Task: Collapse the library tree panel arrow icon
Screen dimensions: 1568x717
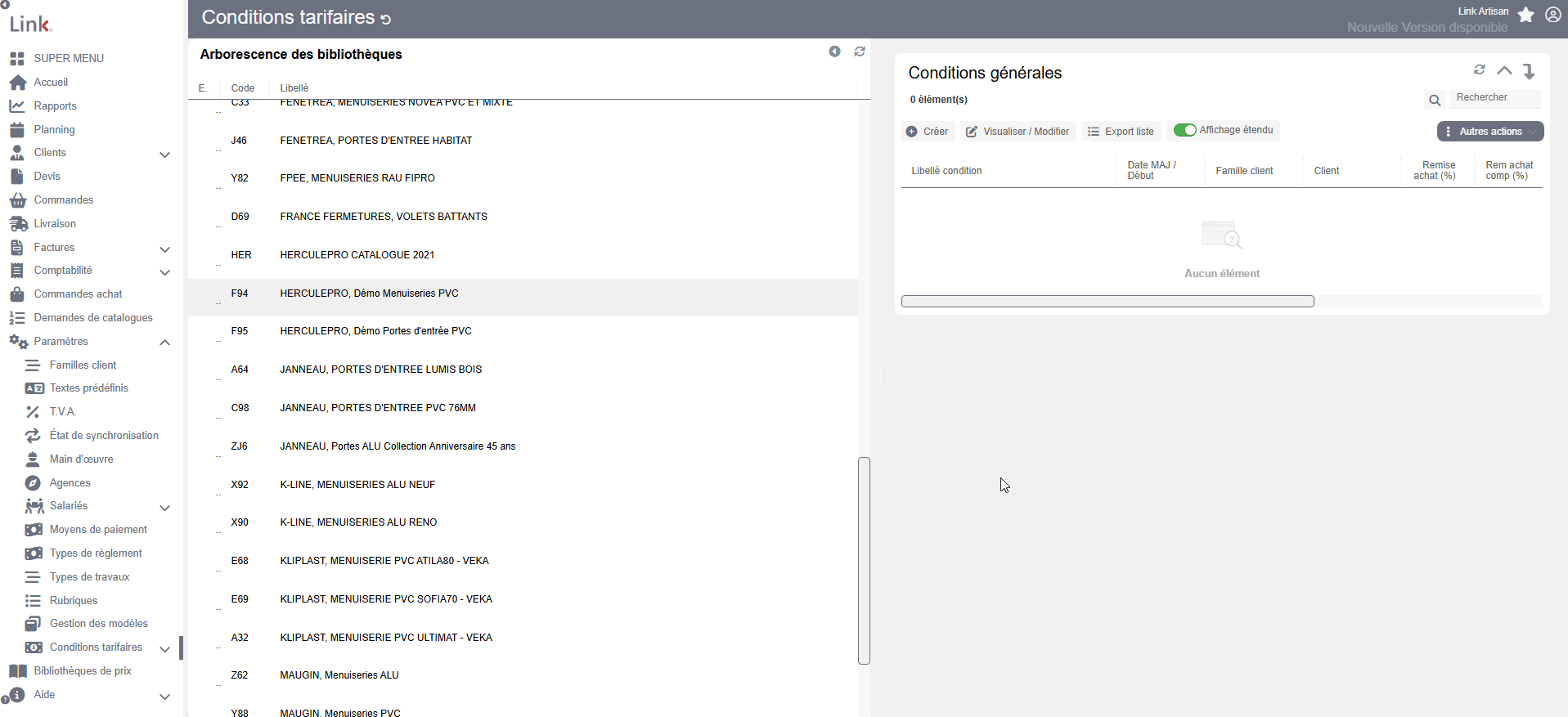Action: (834, 52)
